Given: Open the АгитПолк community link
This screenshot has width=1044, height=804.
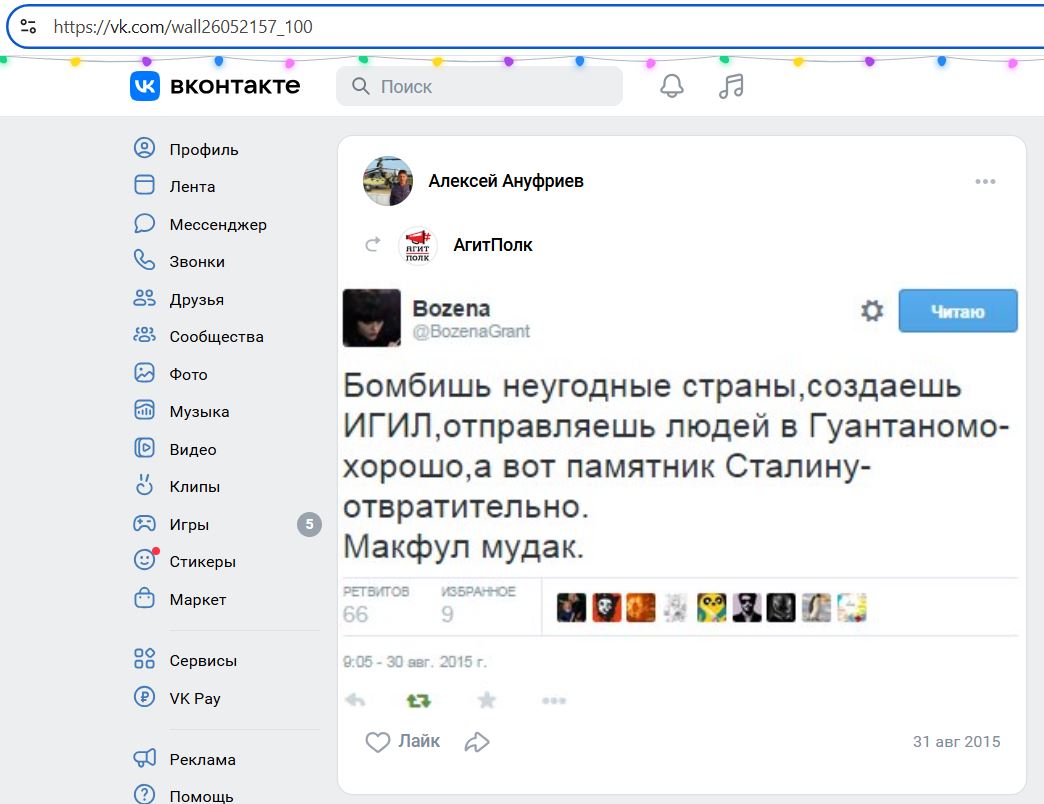Looking at the screenshot, I should [493, 245].
